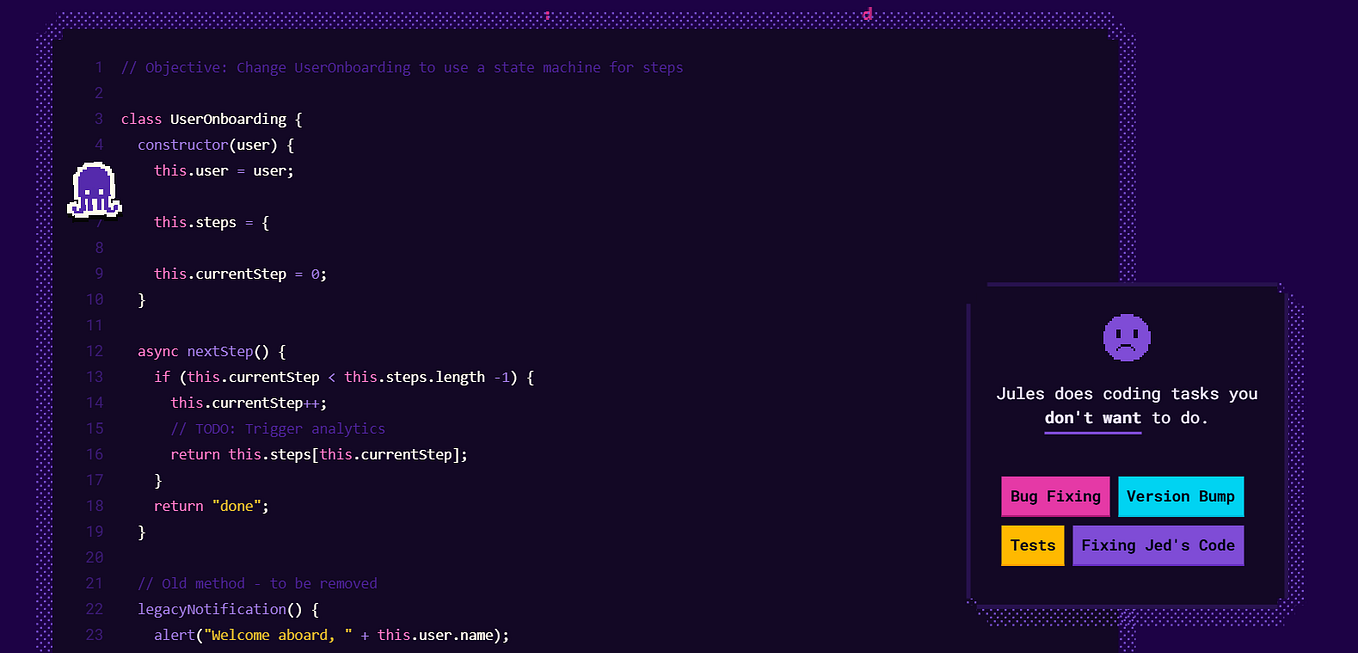Click the sad face emoji on the Jules card

pos(1127,338)
